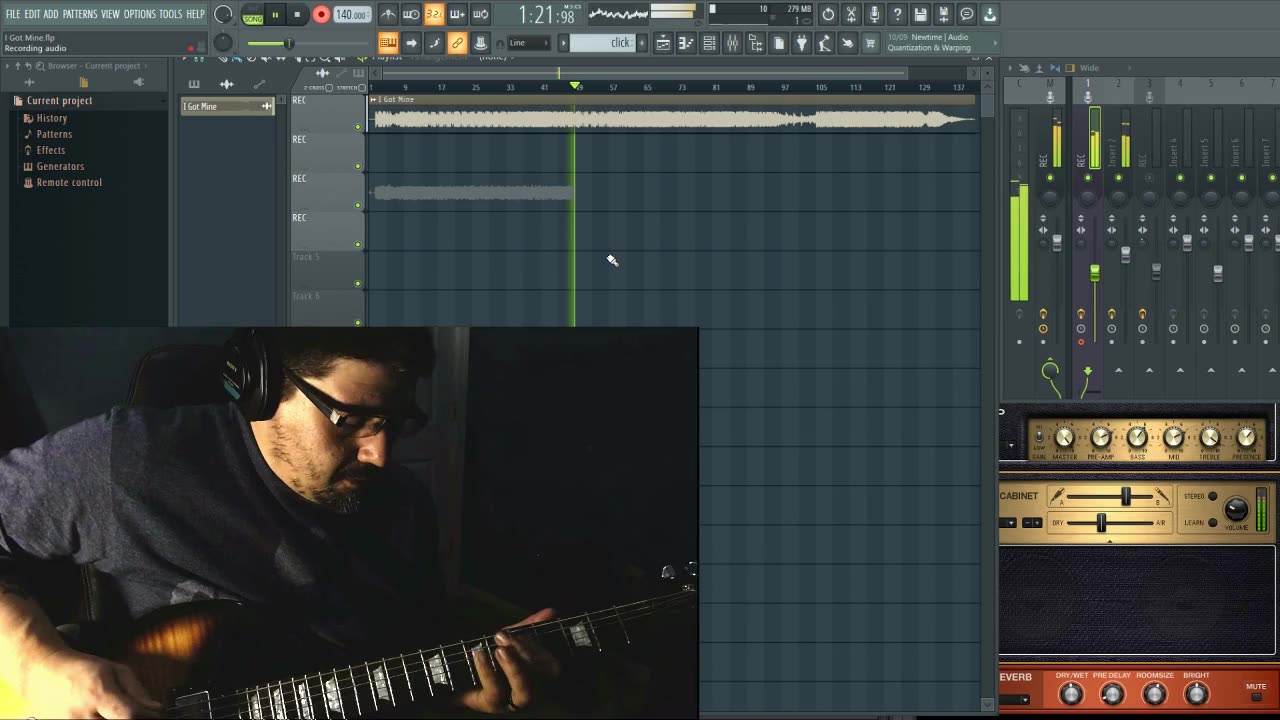1280x720 pixels.
Task: Click the Insert 1 mixer fader
Action: click(x=1095, y=273)
